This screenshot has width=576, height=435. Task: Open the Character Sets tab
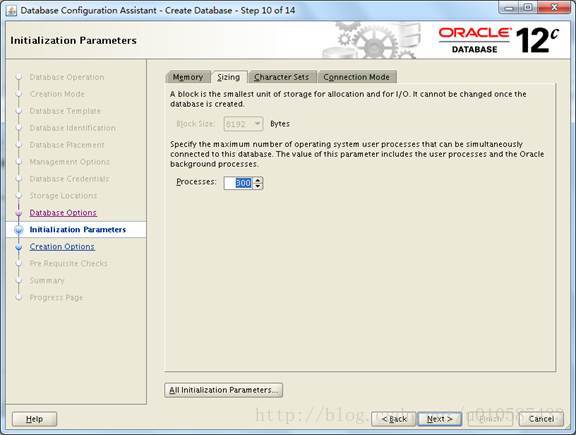pos(282,77)
